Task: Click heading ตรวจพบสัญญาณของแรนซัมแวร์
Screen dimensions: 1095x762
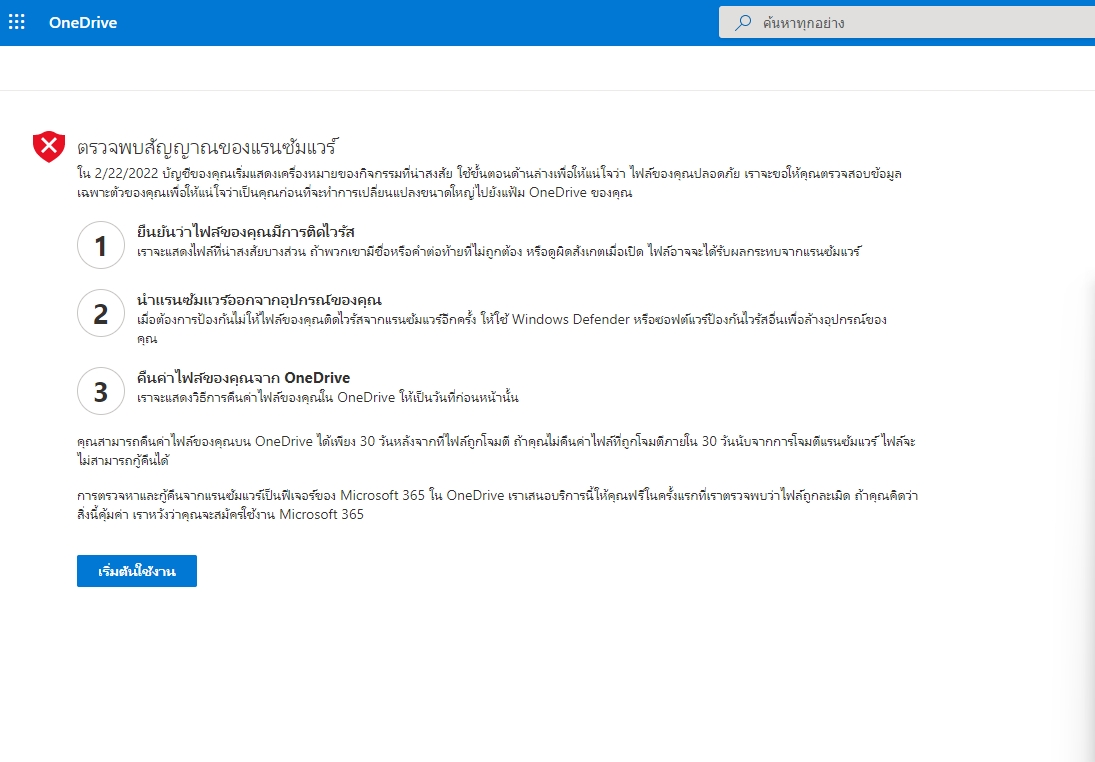Action: coord(207,147)
